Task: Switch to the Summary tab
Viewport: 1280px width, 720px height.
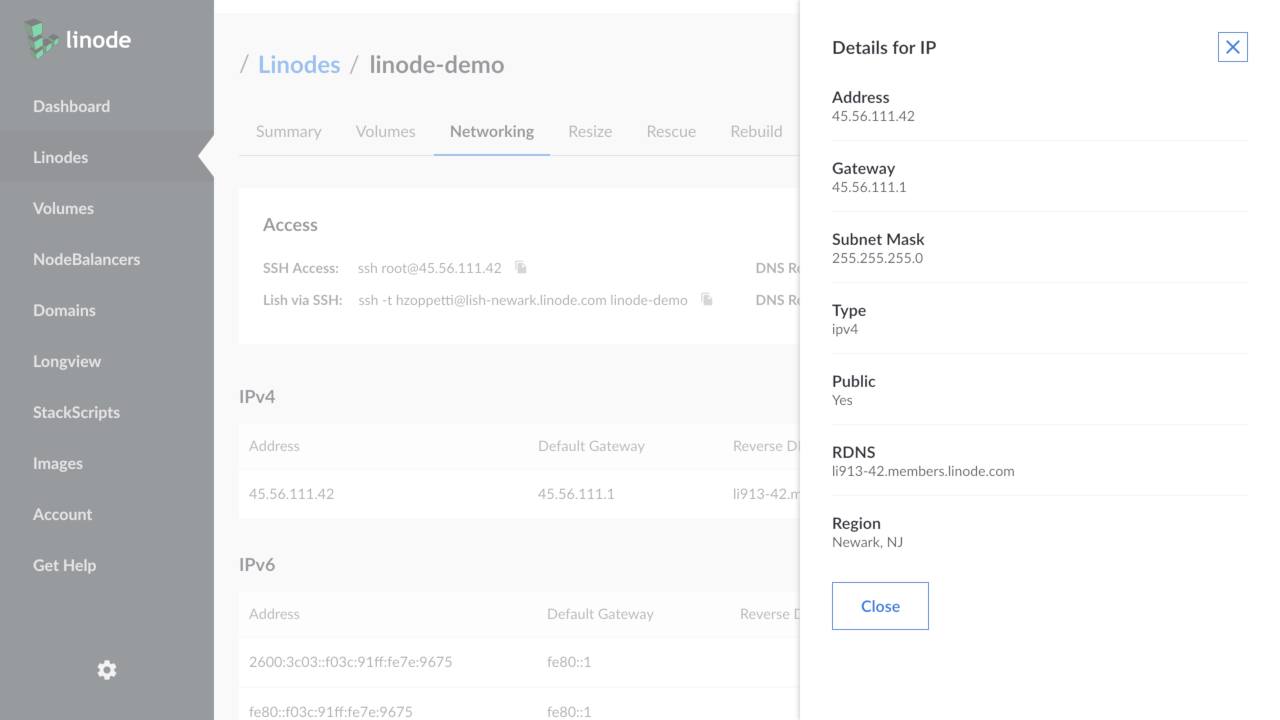Action: (288, 131)
